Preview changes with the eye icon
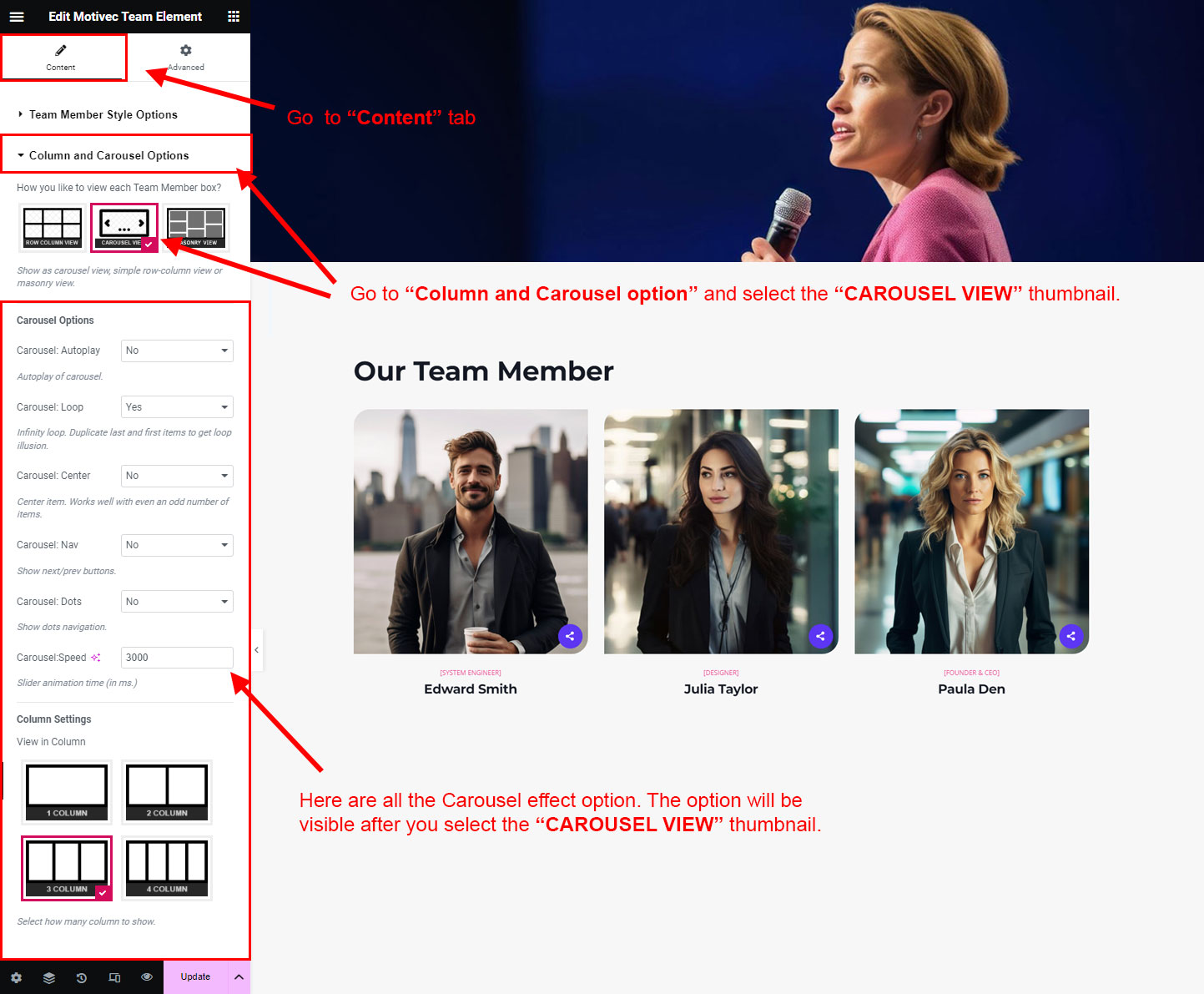This screenshot has width=1204, height=994. coord(147,977)
